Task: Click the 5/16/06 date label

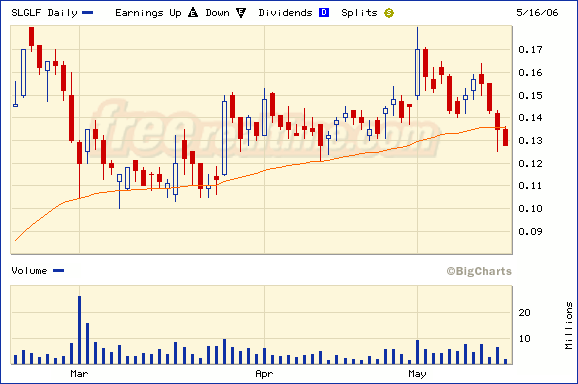Action: 537,13
